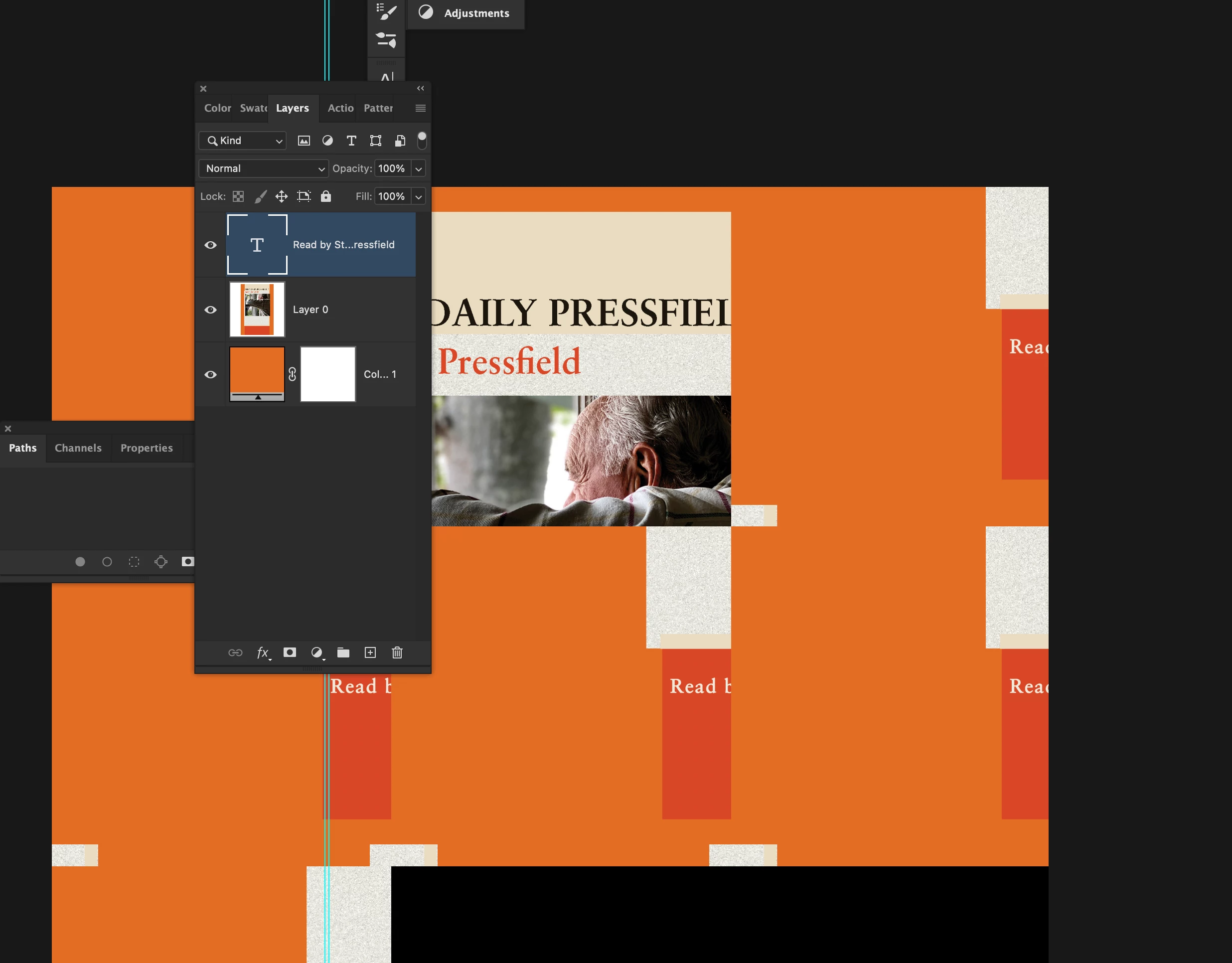Load path as selection in Paths panel
This screenshot has width=1232, height=963.
134,562
